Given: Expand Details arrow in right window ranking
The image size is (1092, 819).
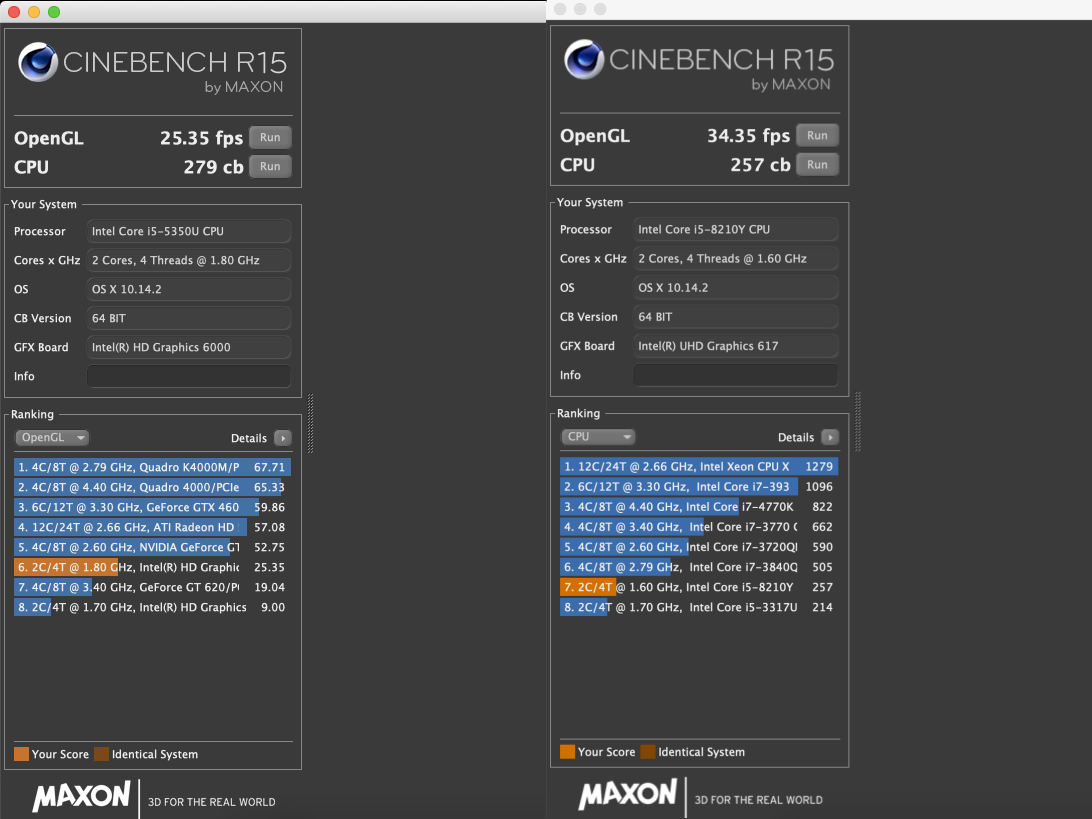Looking at the screenshot, I should click(x=829, y=437).
